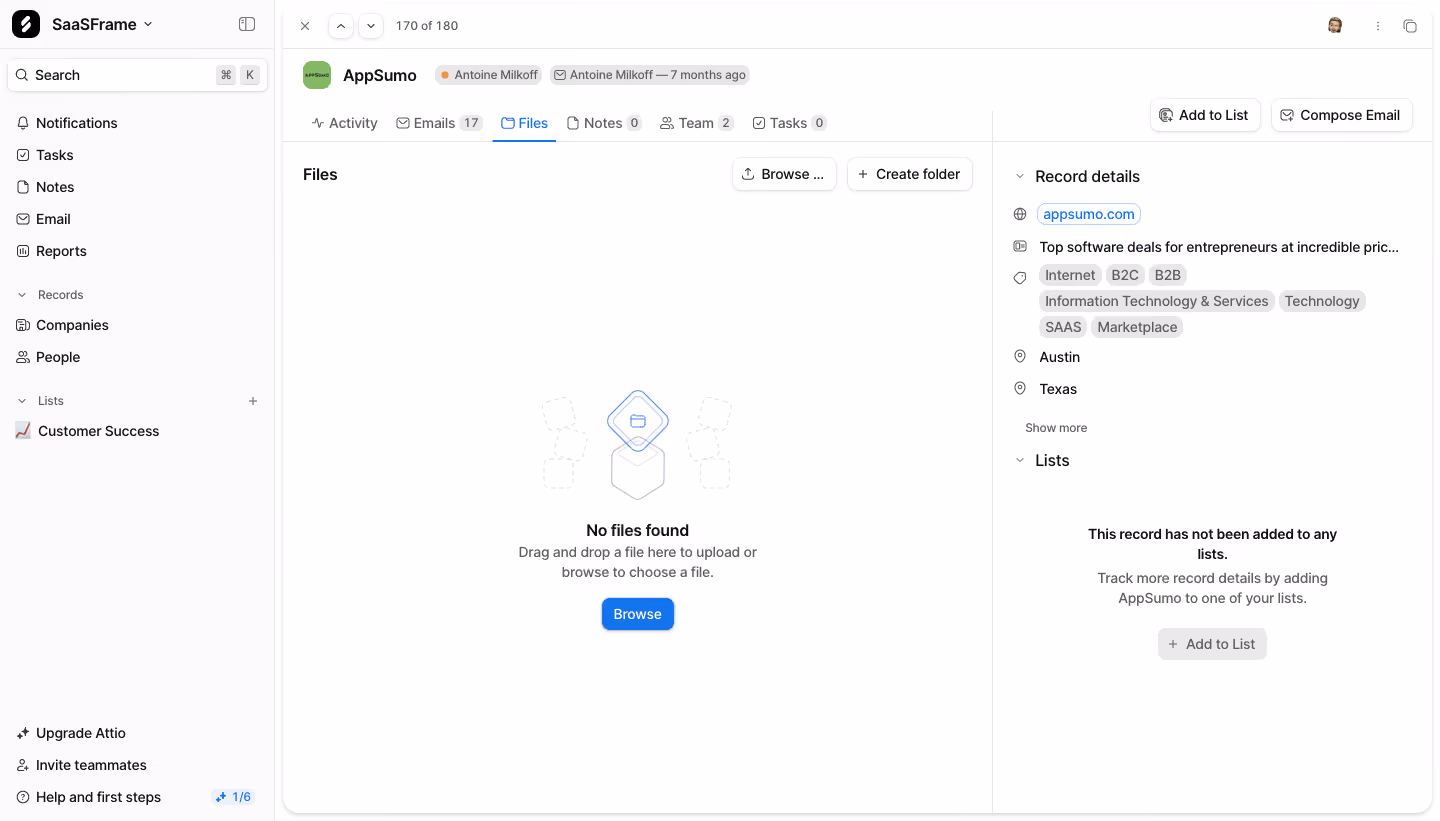
Task: Open the appsumo.com link
Action: (x=1089, y=214)
